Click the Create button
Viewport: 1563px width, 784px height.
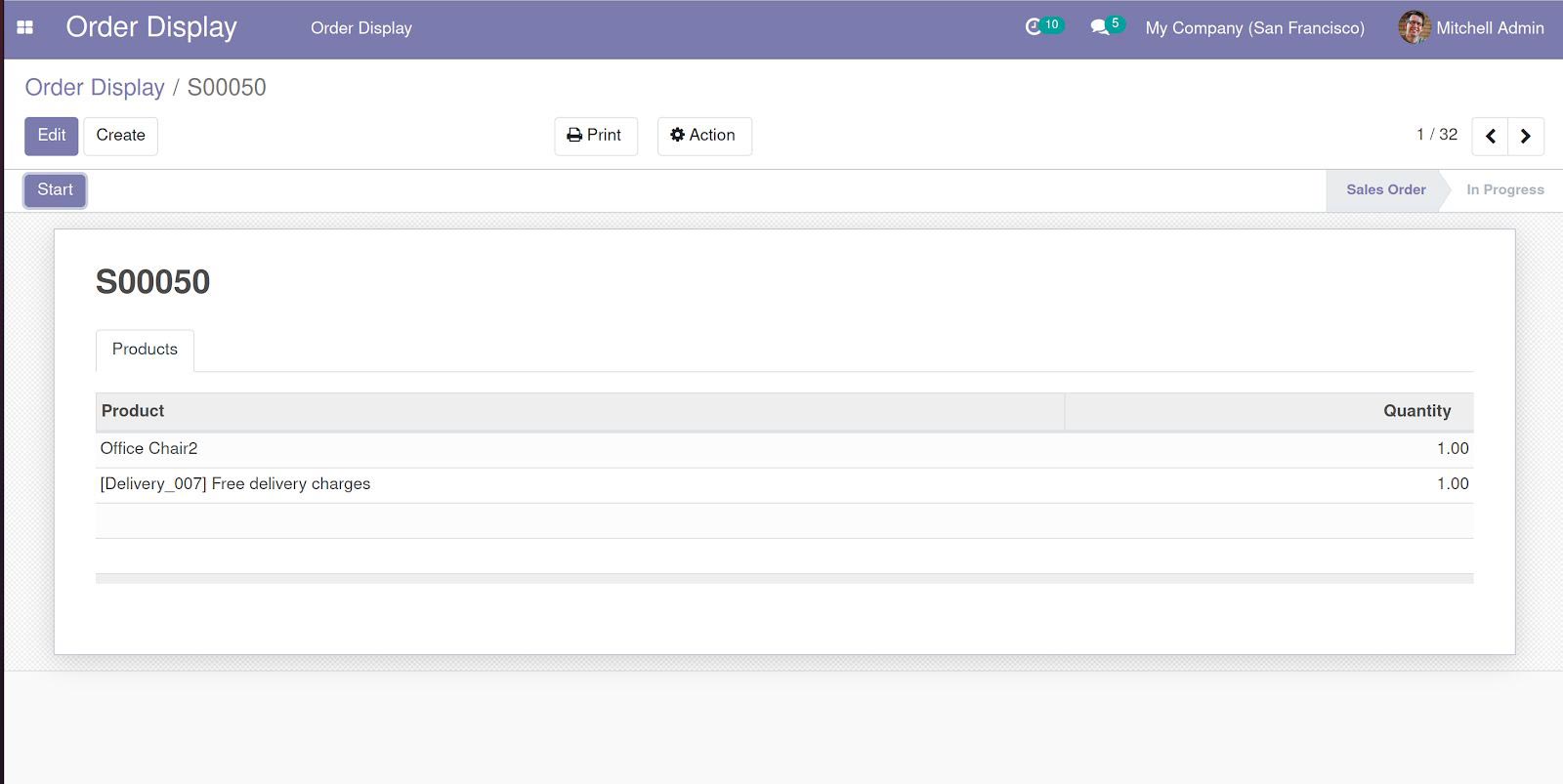coord(120,136)
